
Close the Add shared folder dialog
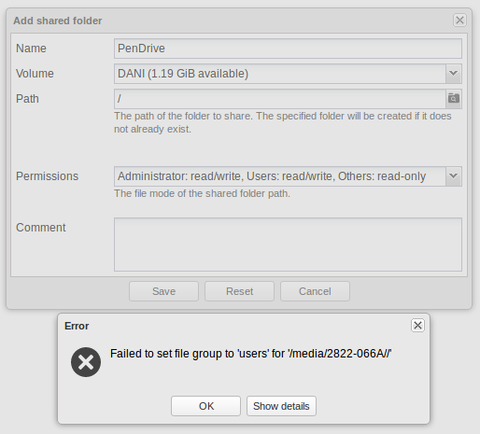[460, 20]
